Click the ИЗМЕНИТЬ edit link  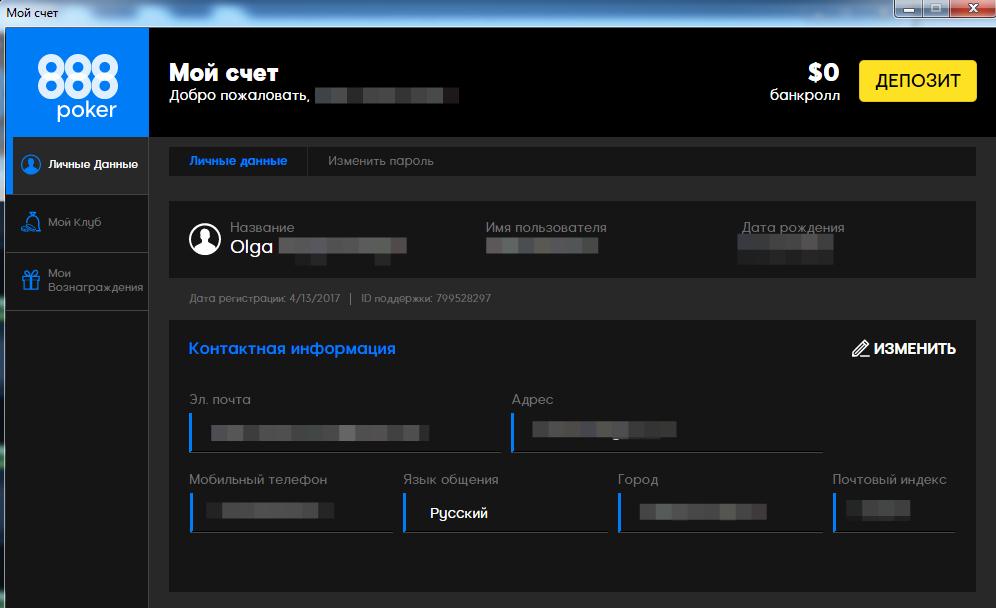(914, 349)
